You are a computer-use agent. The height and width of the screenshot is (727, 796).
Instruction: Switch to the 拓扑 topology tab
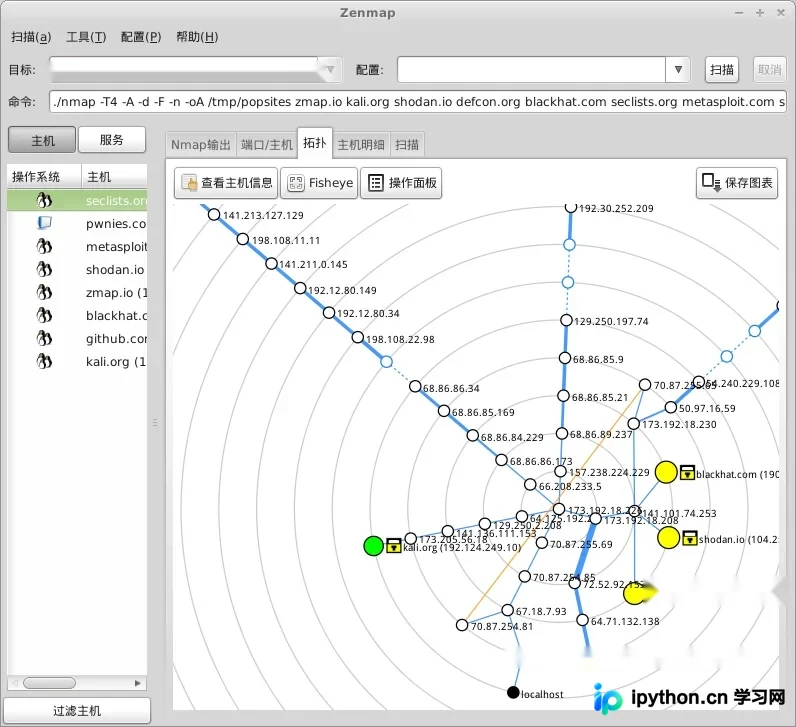point(314,143)
